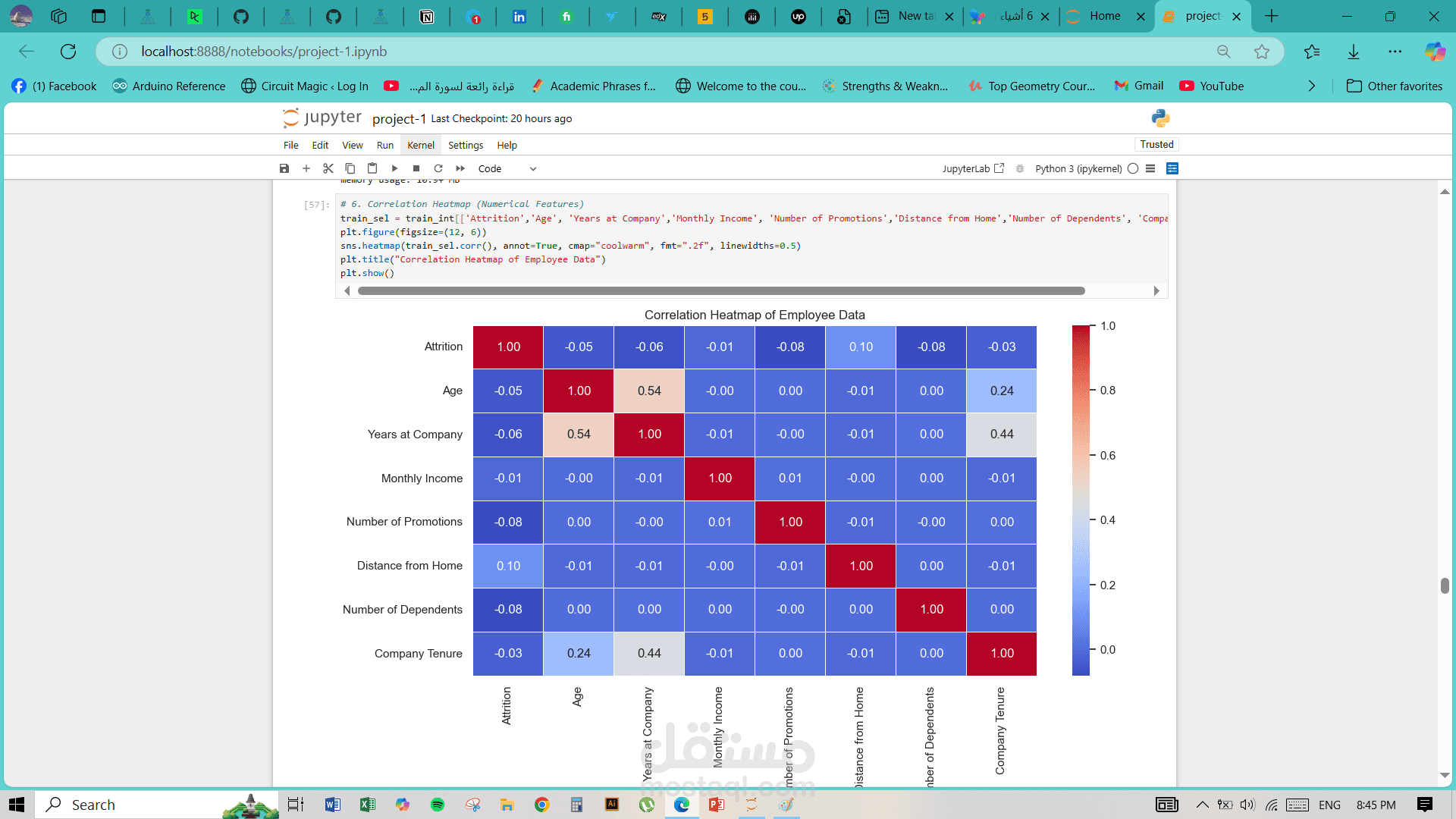1456x819 pixels.
Task: Save the notebook with the save icon
Action: pos(284,168)
